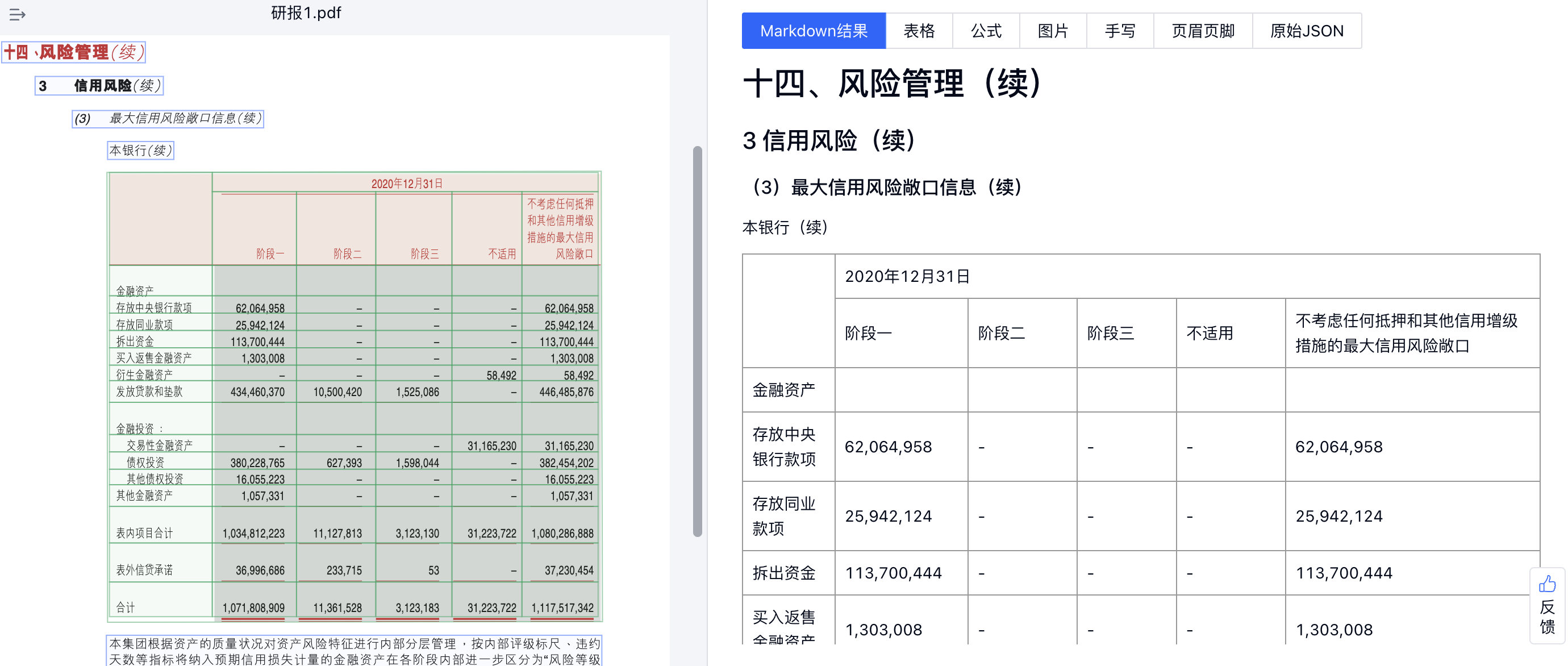
Task: Click the 研报1.pdf file title
Action: pos(306,13)
